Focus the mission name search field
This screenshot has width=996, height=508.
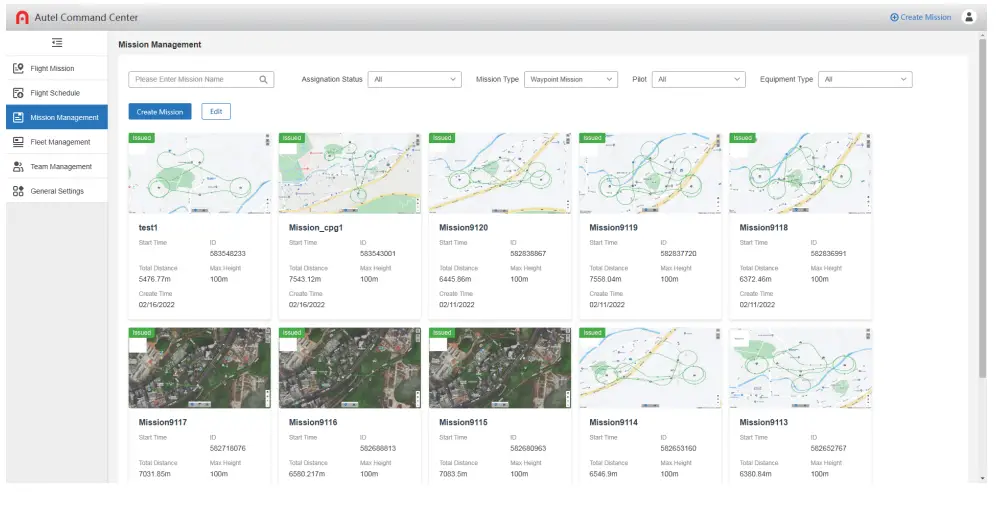195,79
